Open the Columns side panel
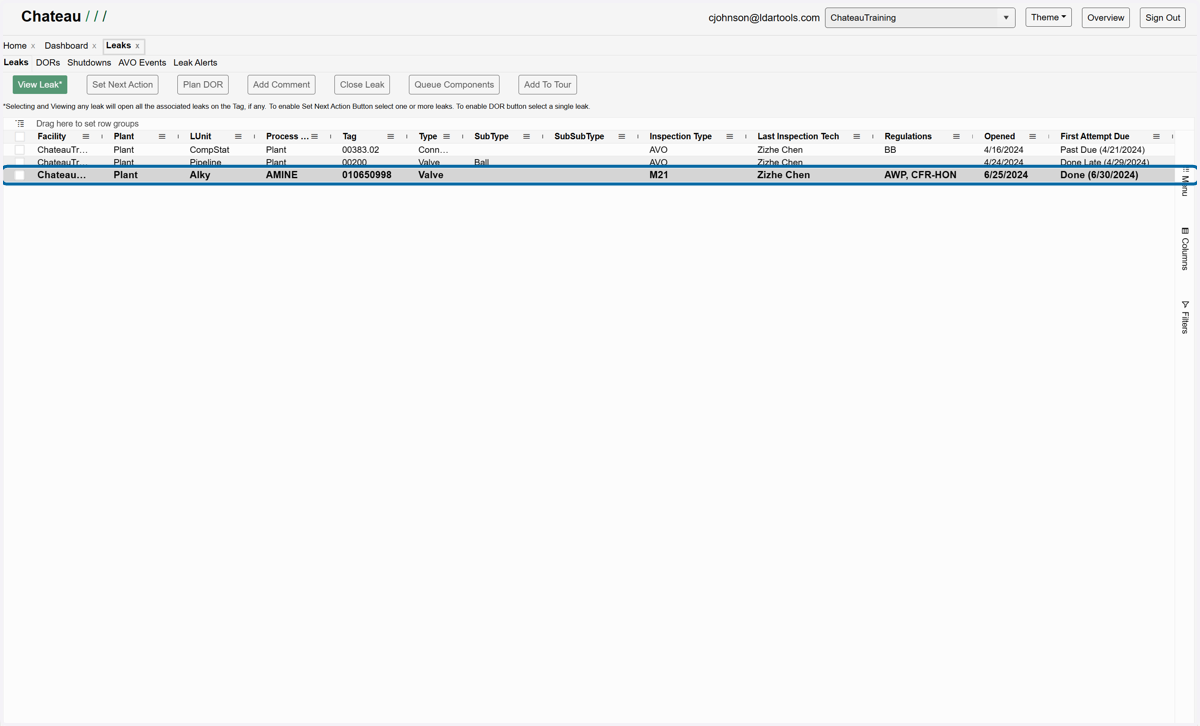 tap(1185, 248)
